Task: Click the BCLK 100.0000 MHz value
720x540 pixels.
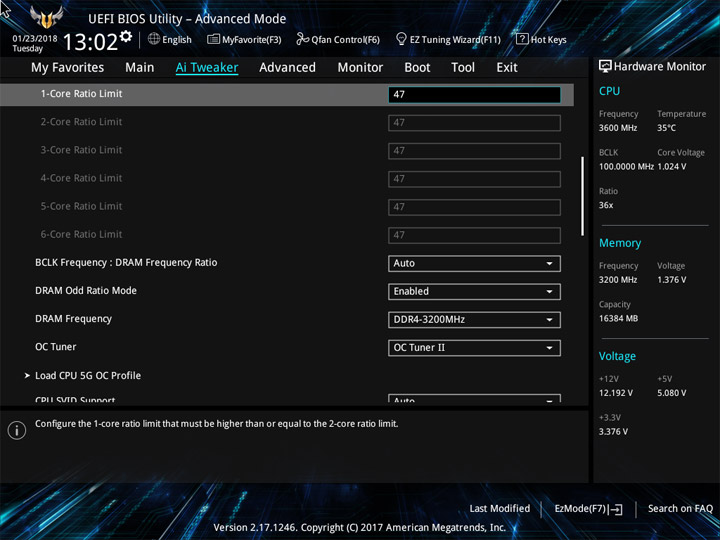Action: (626, 167)
